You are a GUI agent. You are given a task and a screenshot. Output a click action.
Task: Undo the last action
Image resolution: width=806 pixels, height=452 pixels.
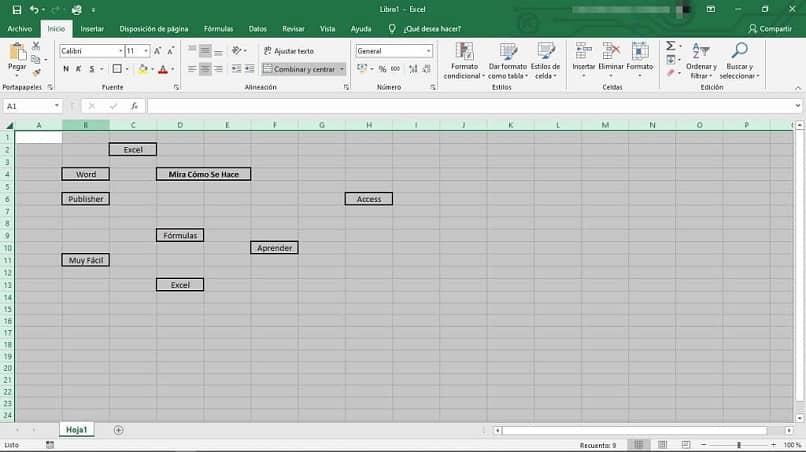point(34,10)
